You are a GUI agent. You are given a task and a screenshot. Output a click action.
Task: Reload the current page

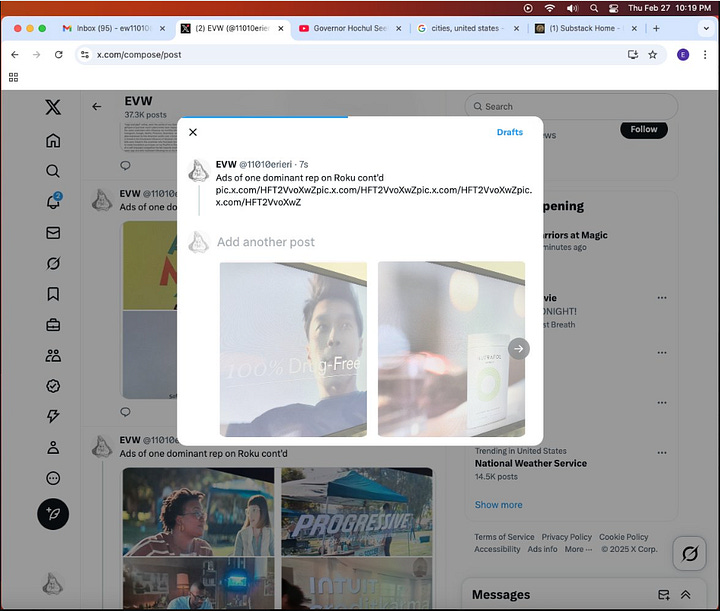[58, 55]
